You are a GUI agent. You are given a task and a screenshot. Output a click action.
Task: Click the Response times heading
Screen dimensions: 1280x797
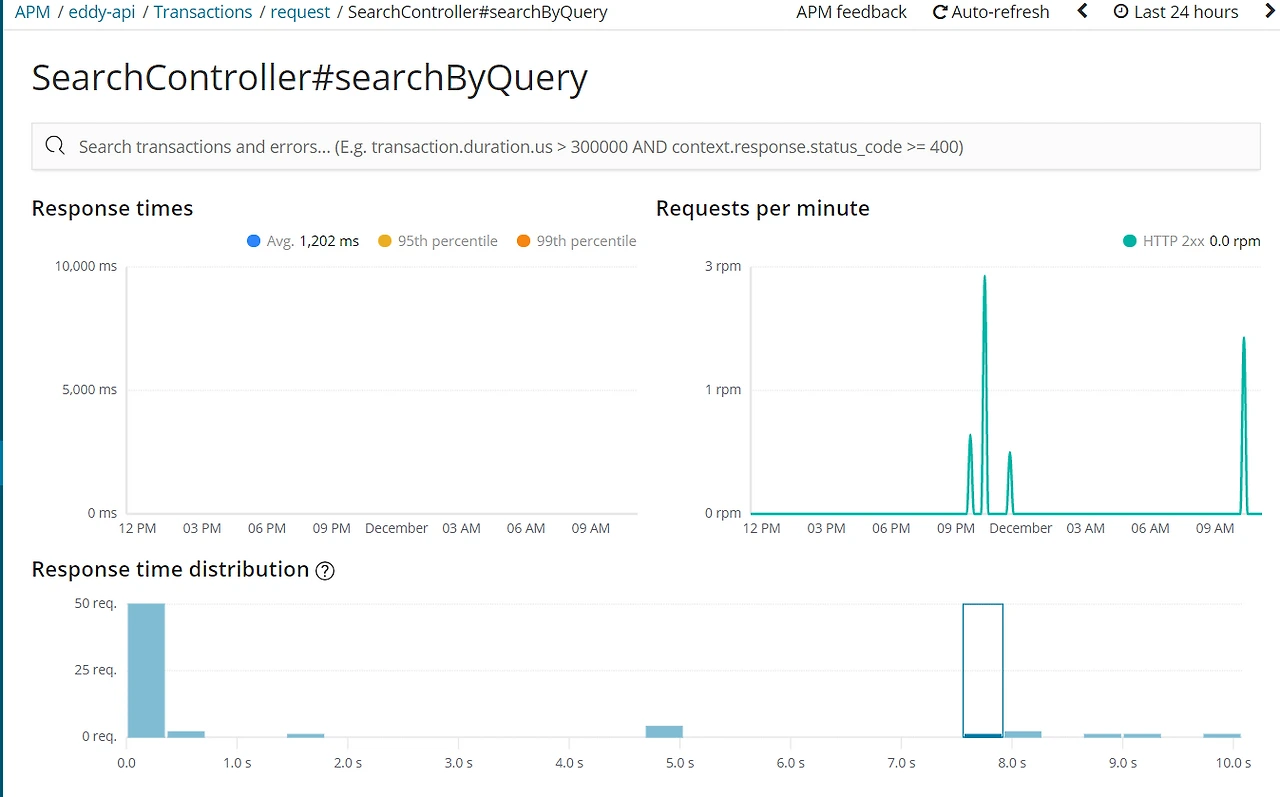coord(112,208)
